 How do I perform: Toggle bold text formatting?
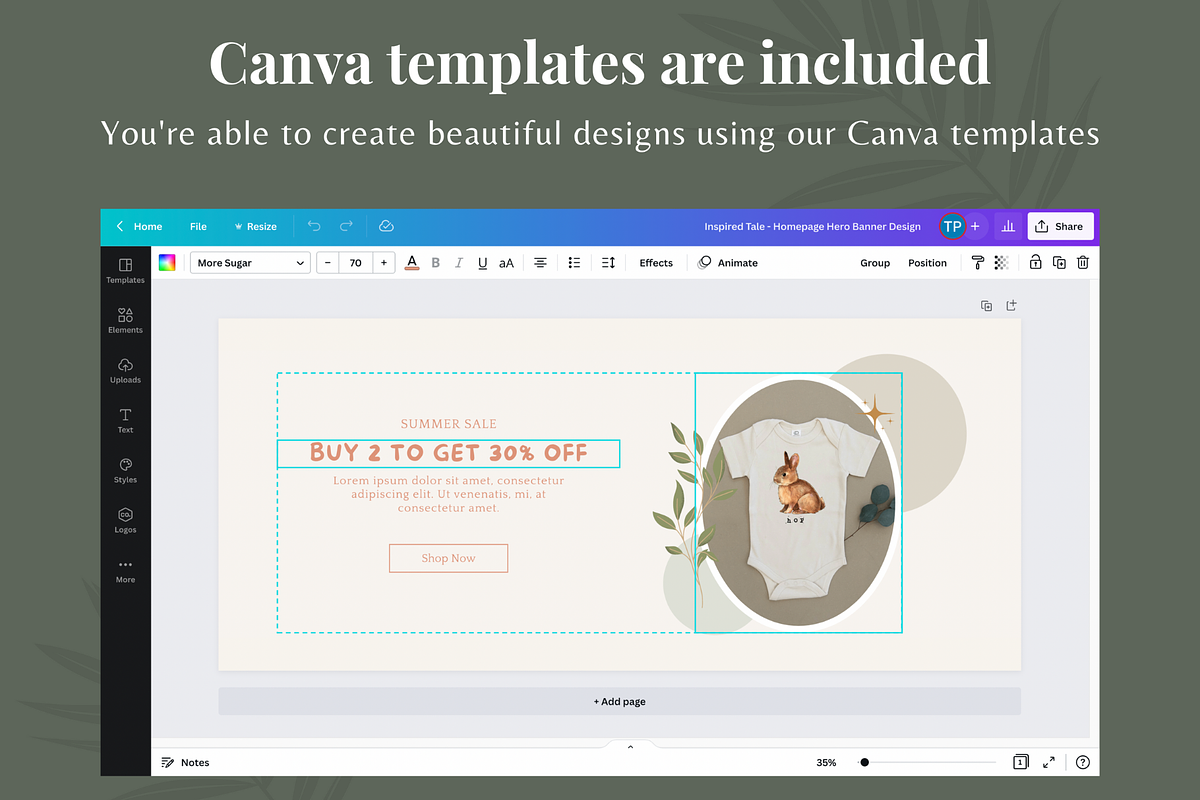pyautogui.click(x=436, y=263)
